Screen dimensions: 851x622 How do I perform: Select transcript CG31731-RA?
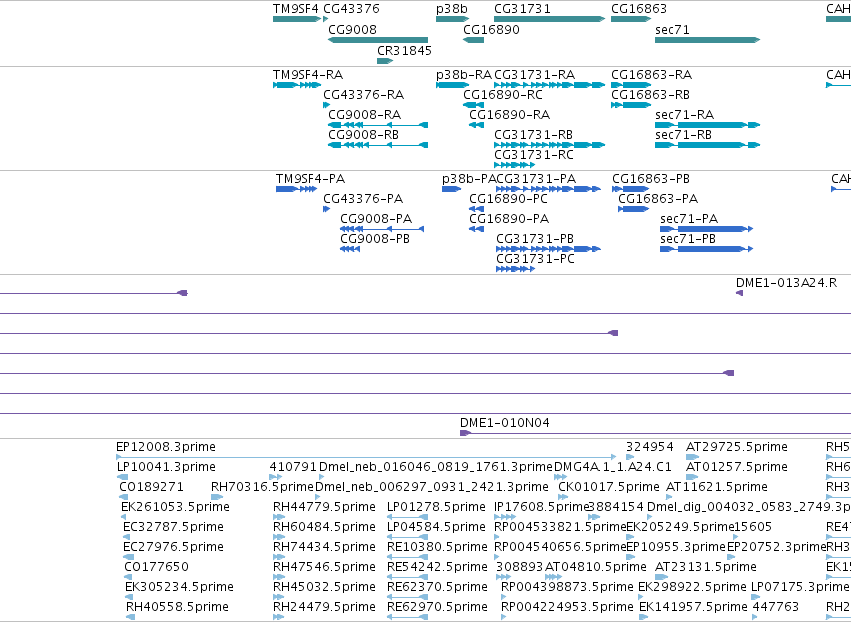coord(534,74)
